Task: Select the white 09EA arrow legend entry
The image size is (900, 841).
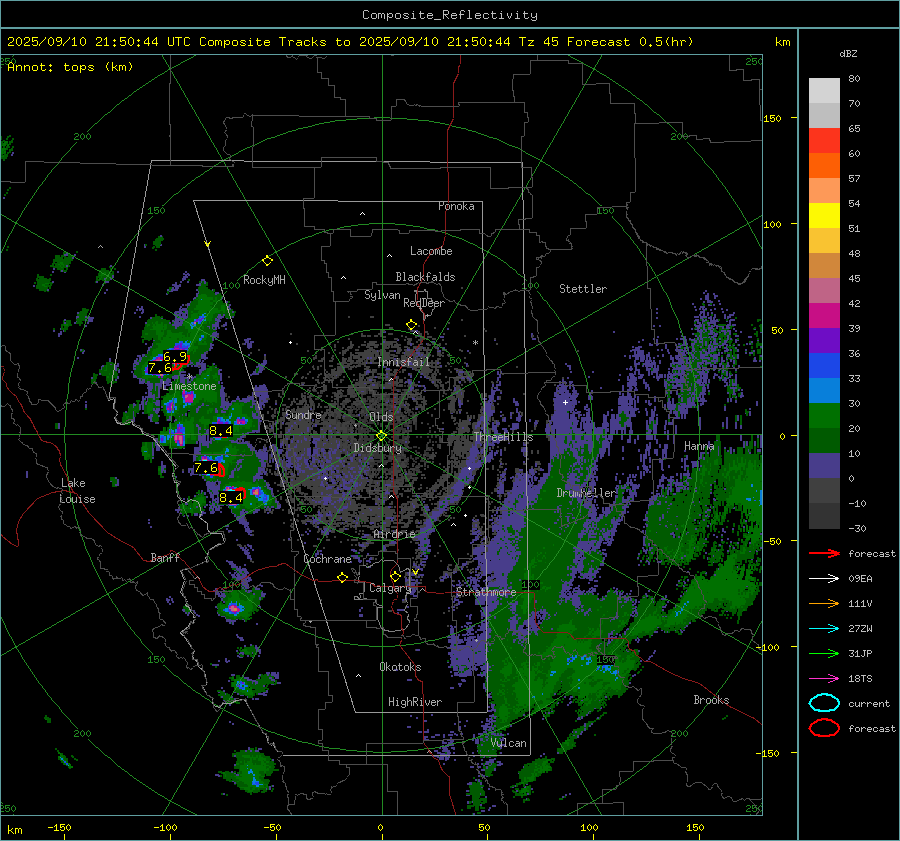Action: tap(824, 579)
